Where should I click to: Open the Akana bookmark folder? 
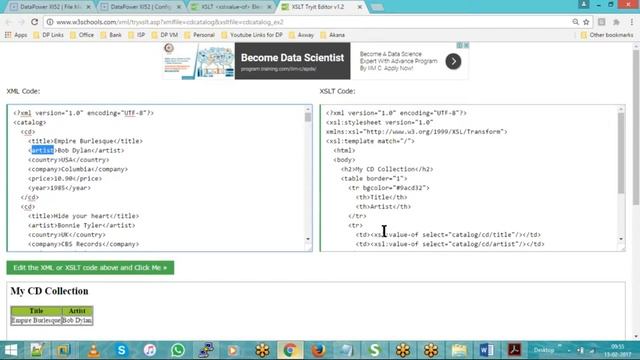(x=332, y=35)
